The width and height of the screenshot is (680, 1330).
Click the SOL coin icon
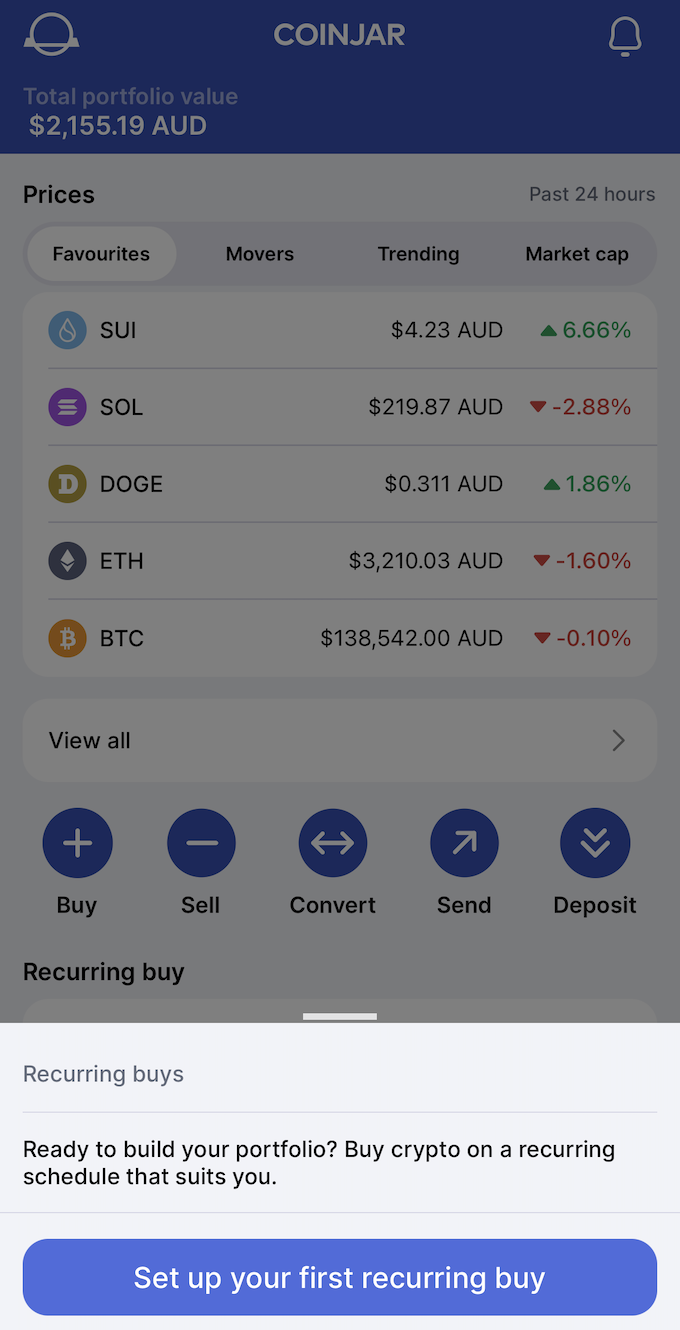[x=66, y=406]
